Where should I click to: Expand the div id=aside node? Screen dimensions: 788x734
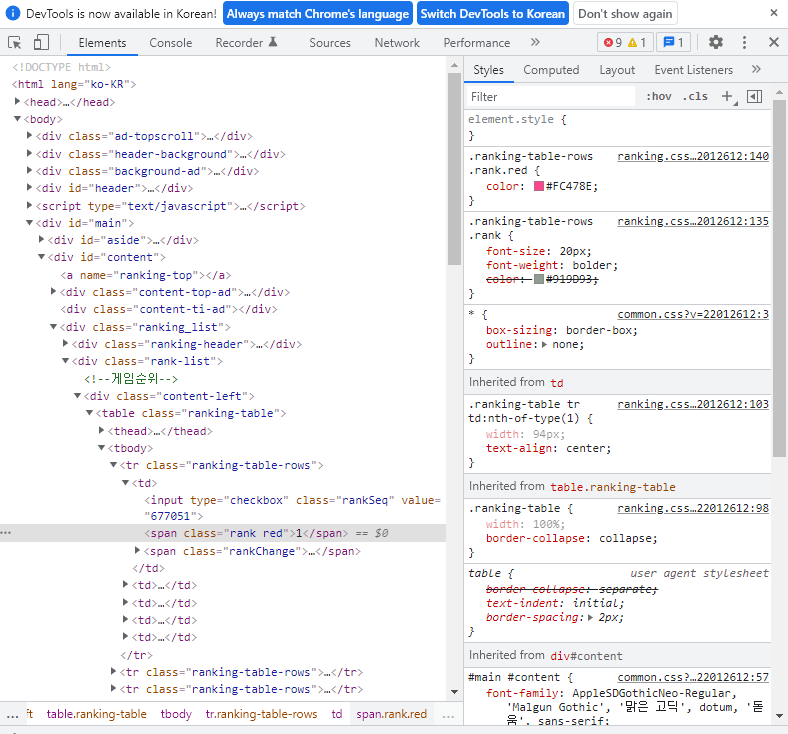(42, 239)
